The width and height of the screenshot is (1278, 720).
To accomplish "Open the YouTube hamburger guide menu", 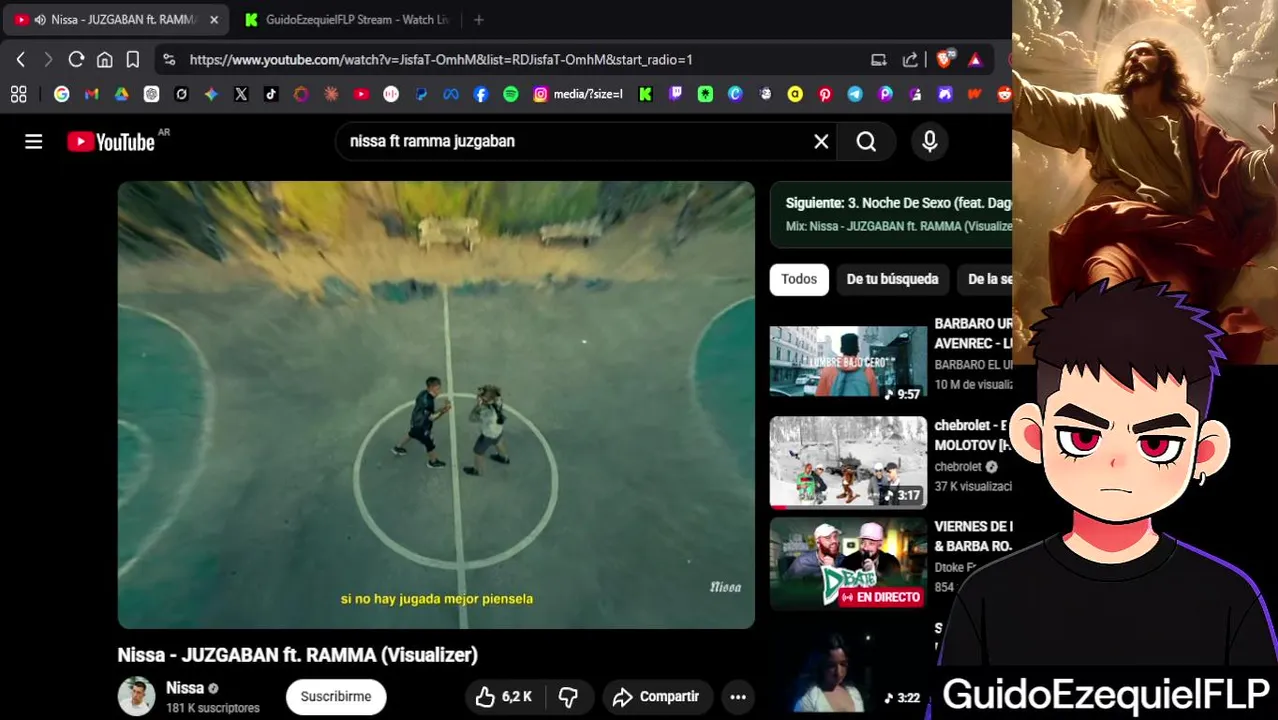I will pyautogui.click(x=34, y=142).
